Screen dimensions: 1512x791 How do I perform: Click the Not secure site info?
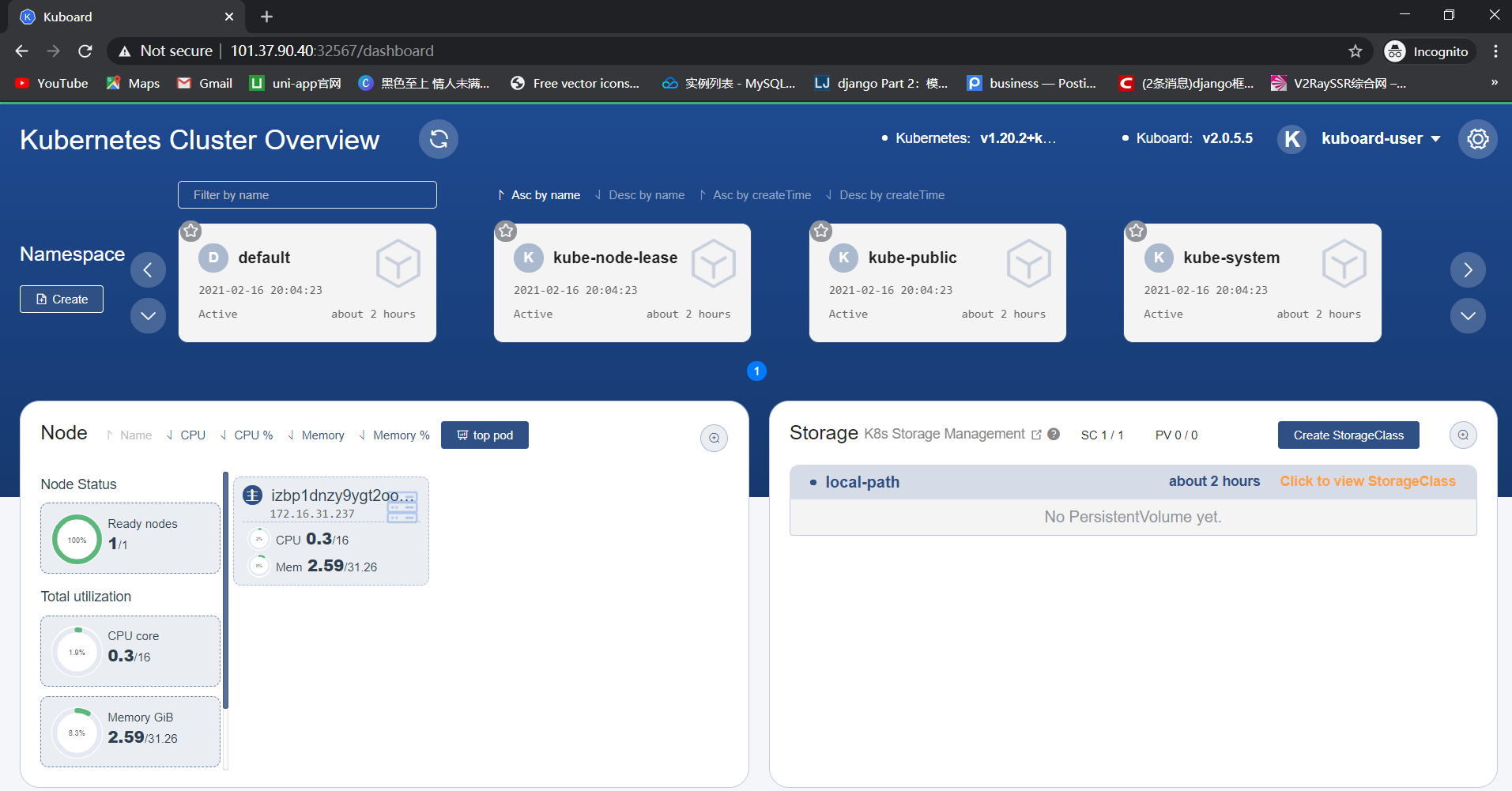[165, 51]
